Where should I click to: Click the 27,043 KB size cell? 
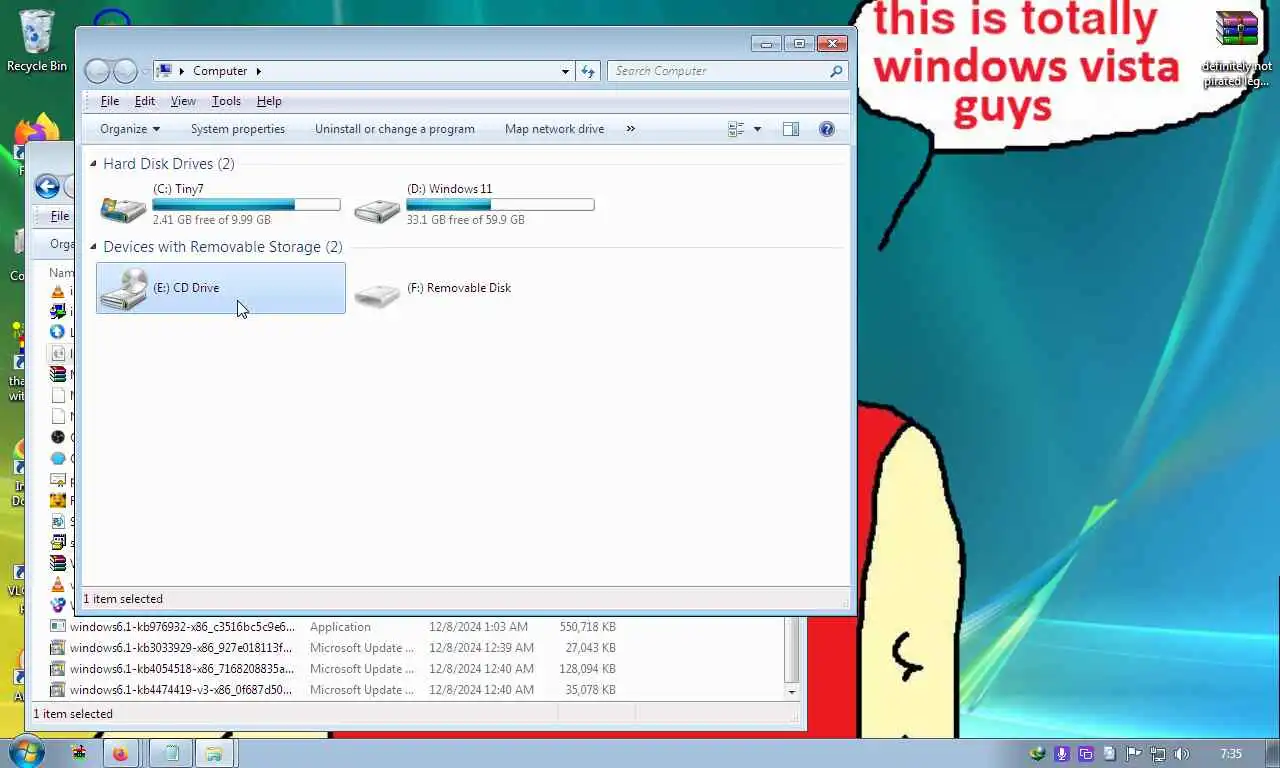point(591,648)
